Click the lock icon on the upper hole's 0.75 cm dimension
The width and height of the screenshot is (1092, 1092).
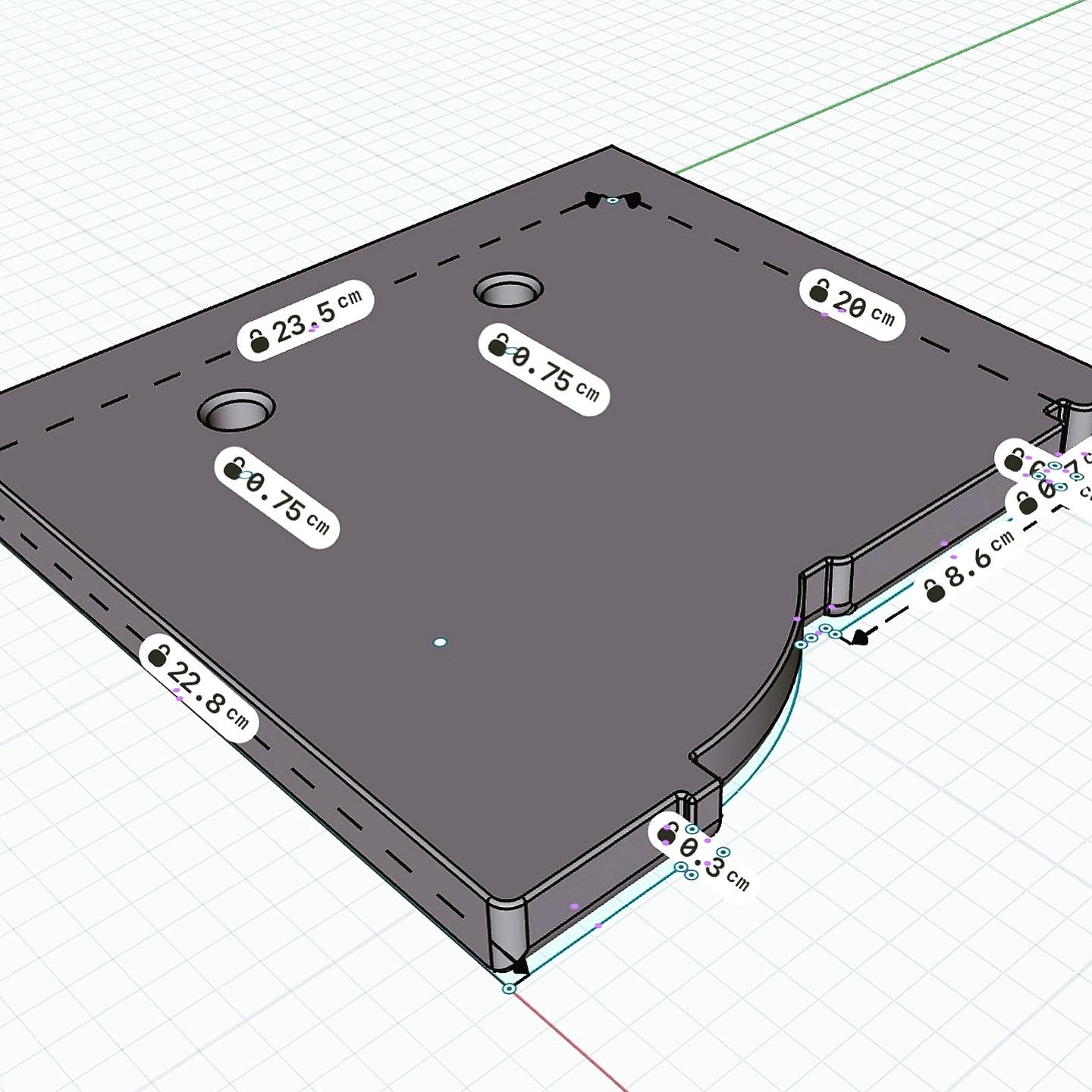pos(498,345)
